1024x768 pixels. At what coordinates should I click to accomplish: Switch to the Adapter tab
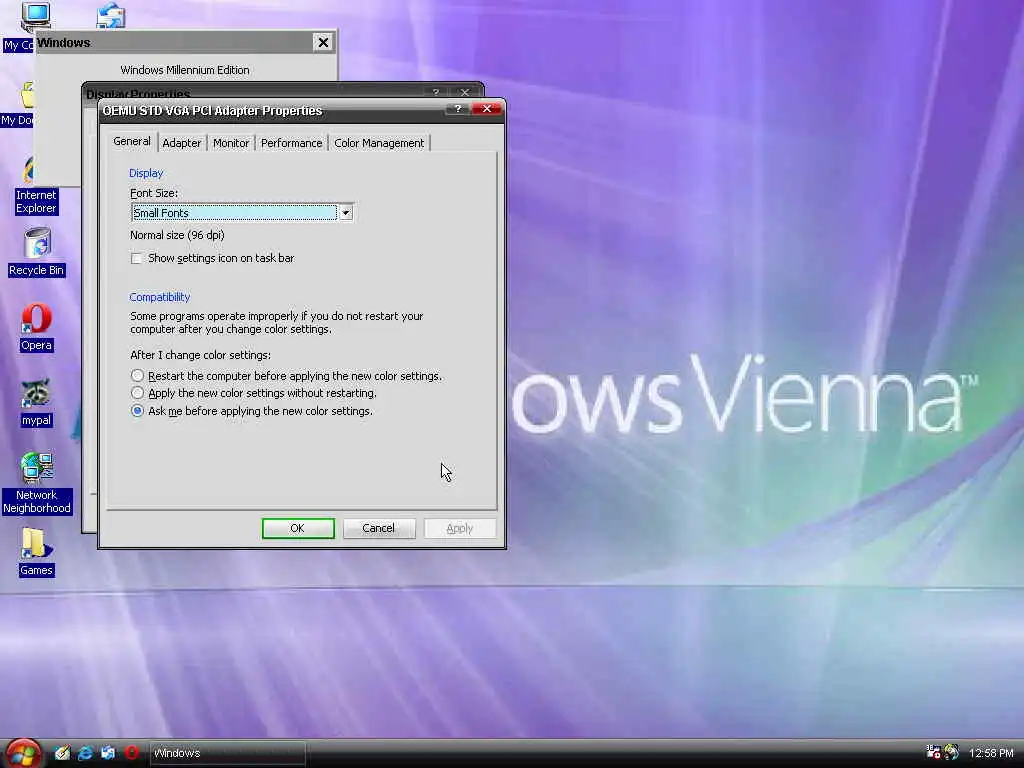point(182,143)
